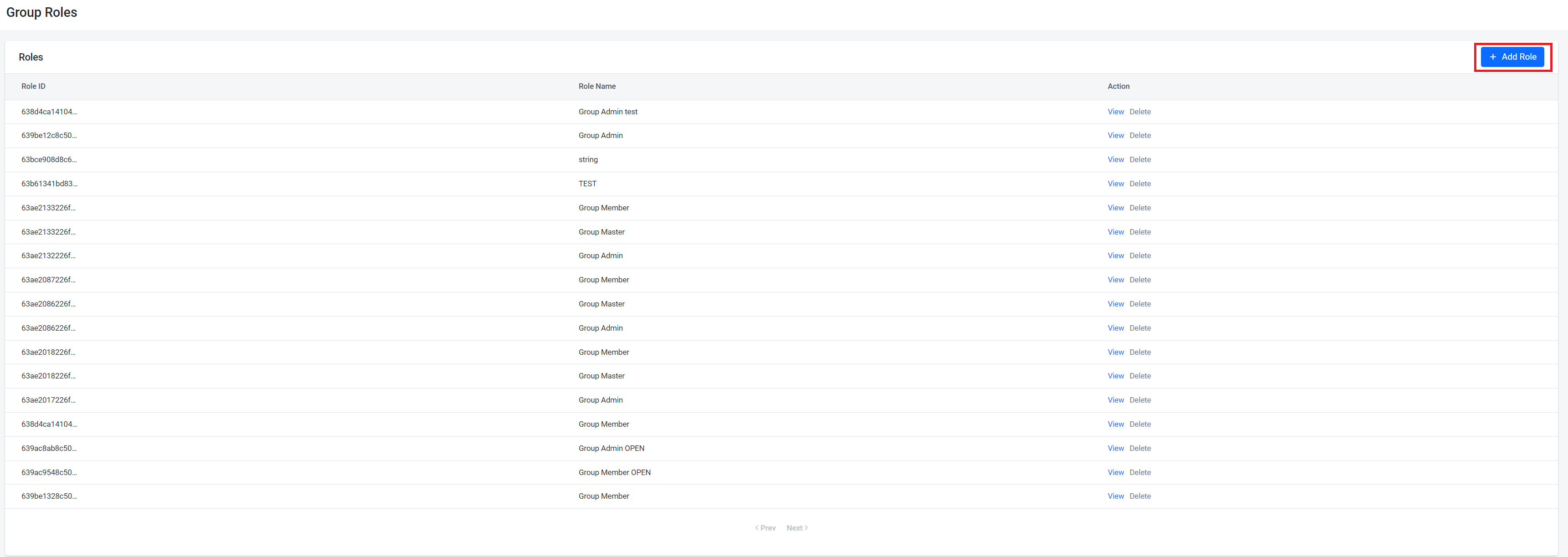Go to Prev page of roles
The width and height of the screenshot is (1568, 557).
(x=766, y=528)
